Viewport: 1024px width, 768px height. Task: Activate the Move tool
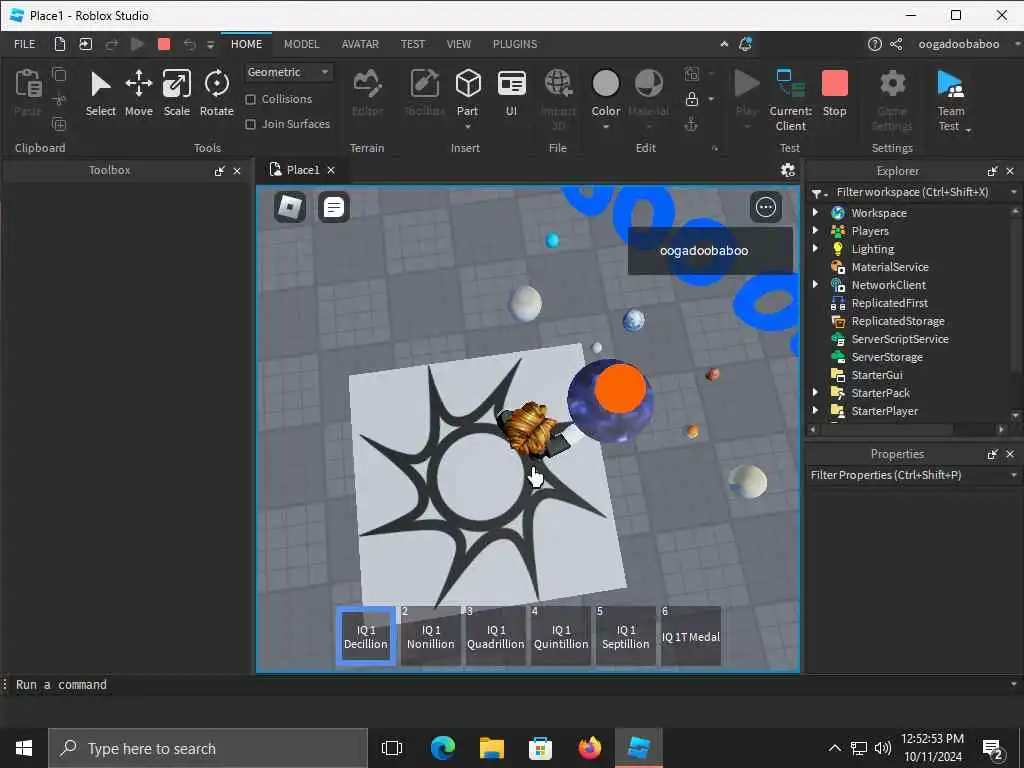[x=138, y=93]
